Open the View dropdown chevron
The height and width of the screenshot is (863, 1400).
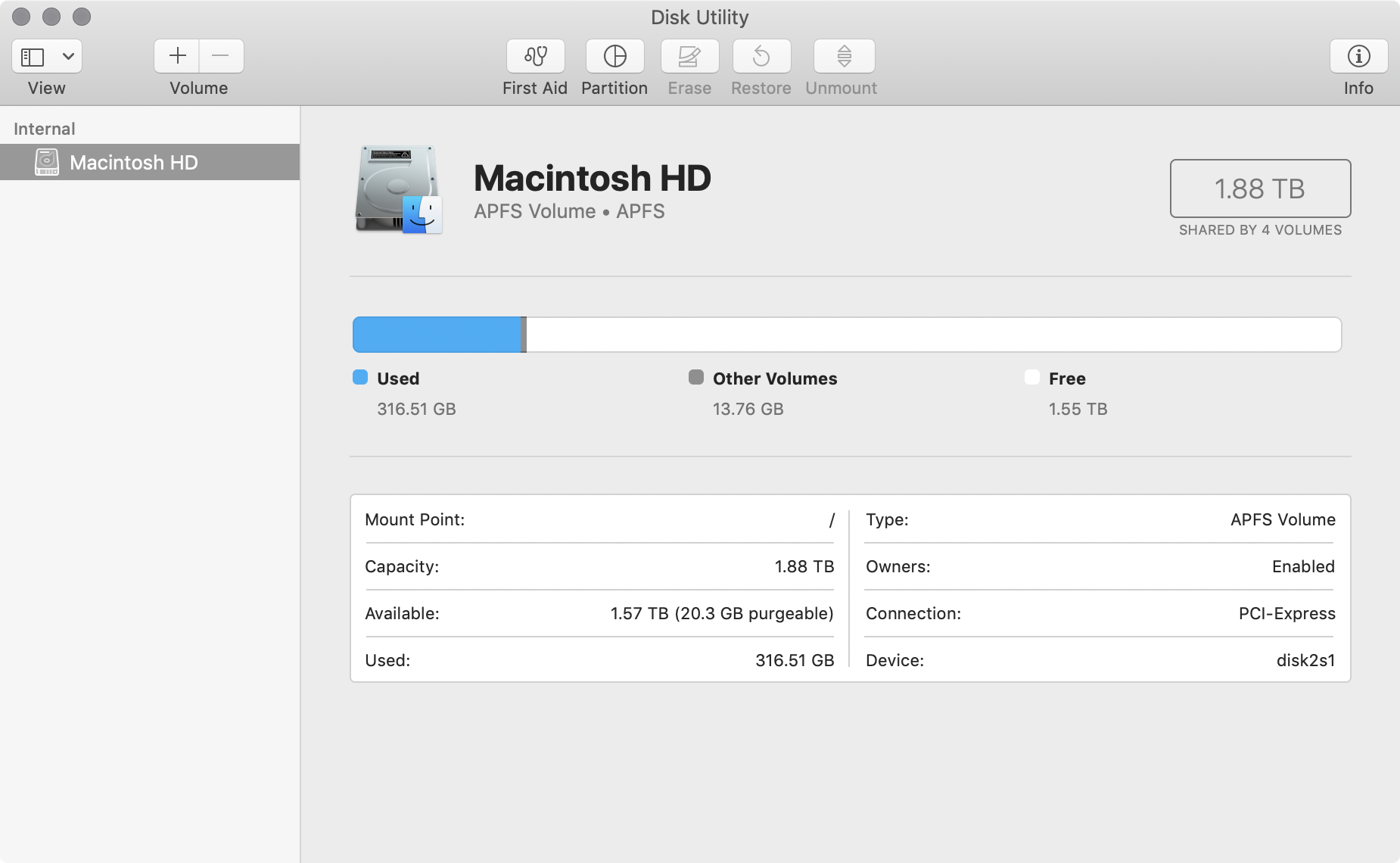click(68, 57)
